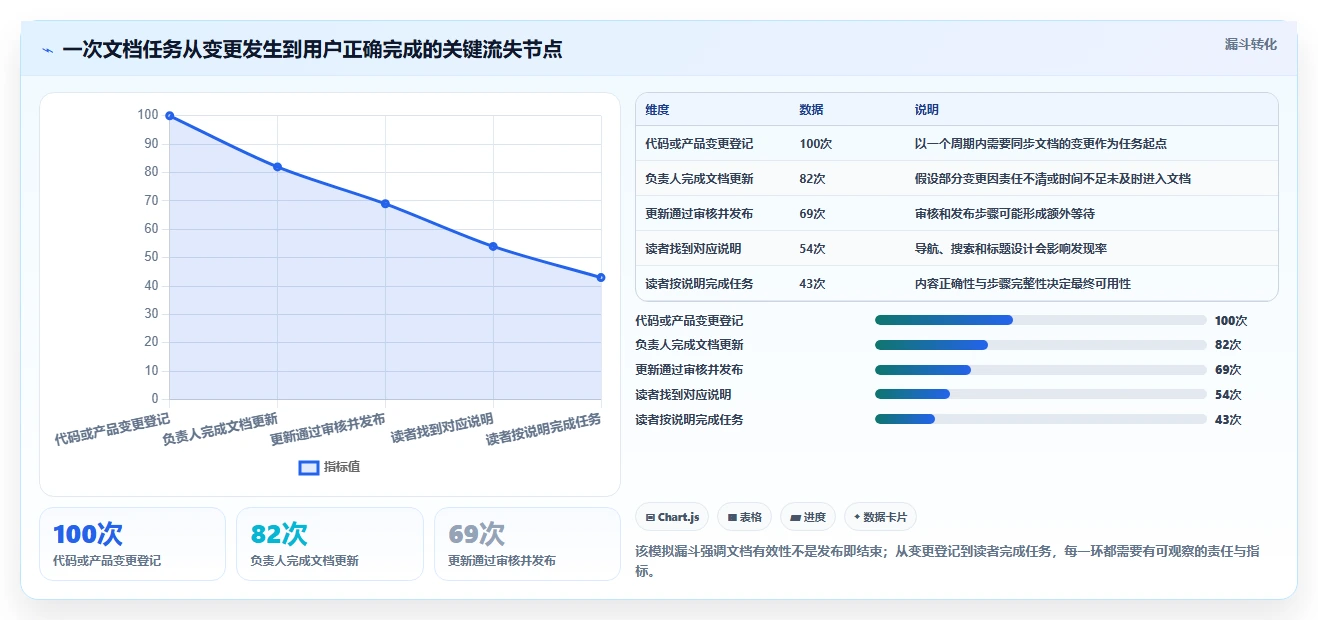The width and height of the screenshot is (1318, 620).
Task: Click the y-axis label 50
Action: (x=150, y=257)
